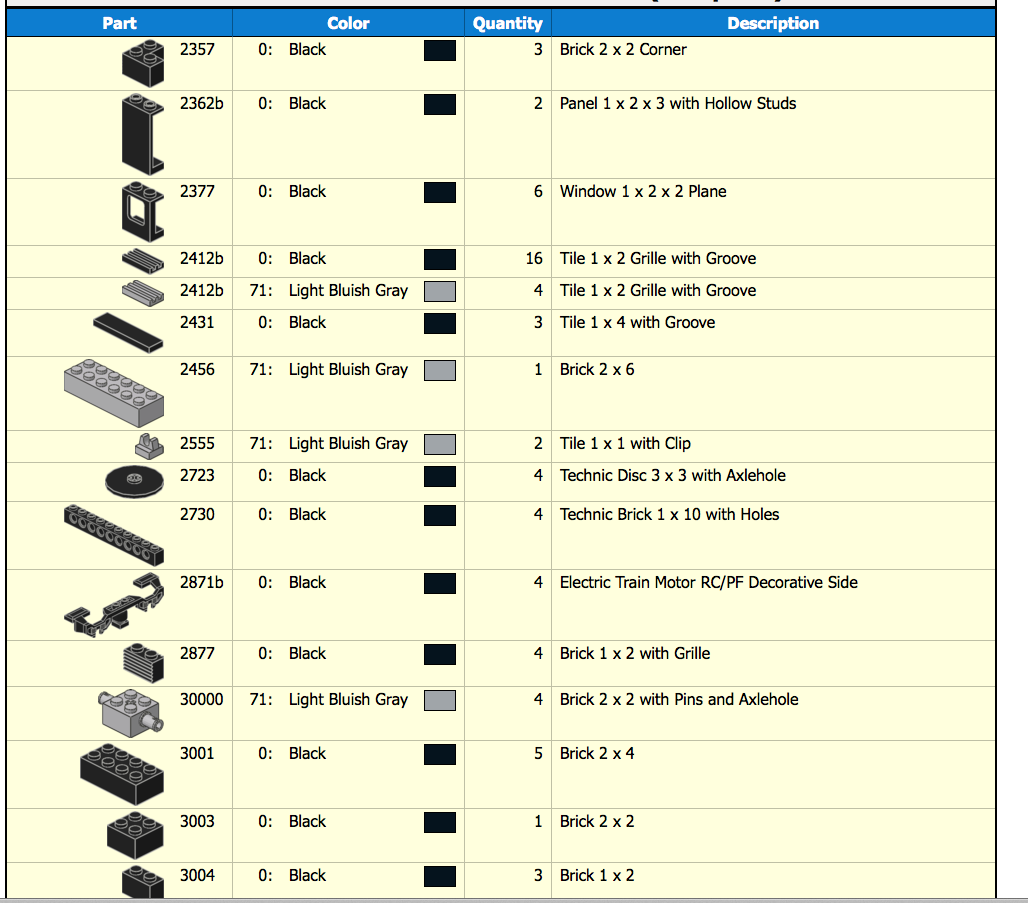Click the 2723 Technic disc image
The height and width of the screenshot is (903, 1028).
point(134,481)
